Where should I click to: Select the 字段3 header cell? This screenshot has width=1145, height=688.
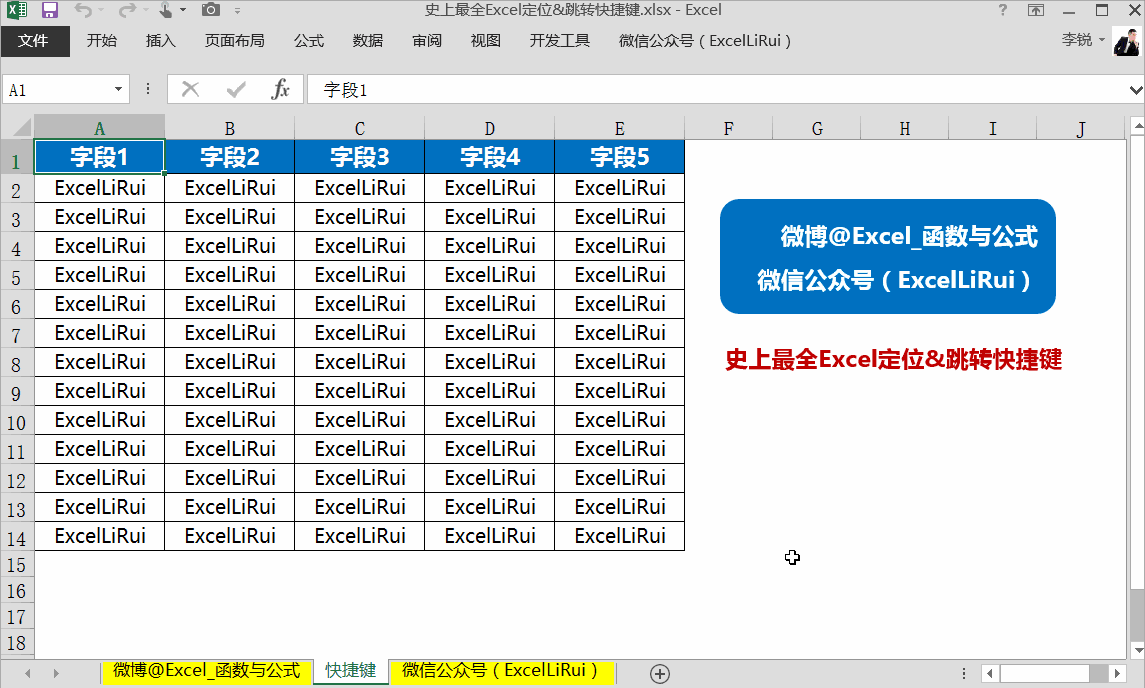[359, 157]
